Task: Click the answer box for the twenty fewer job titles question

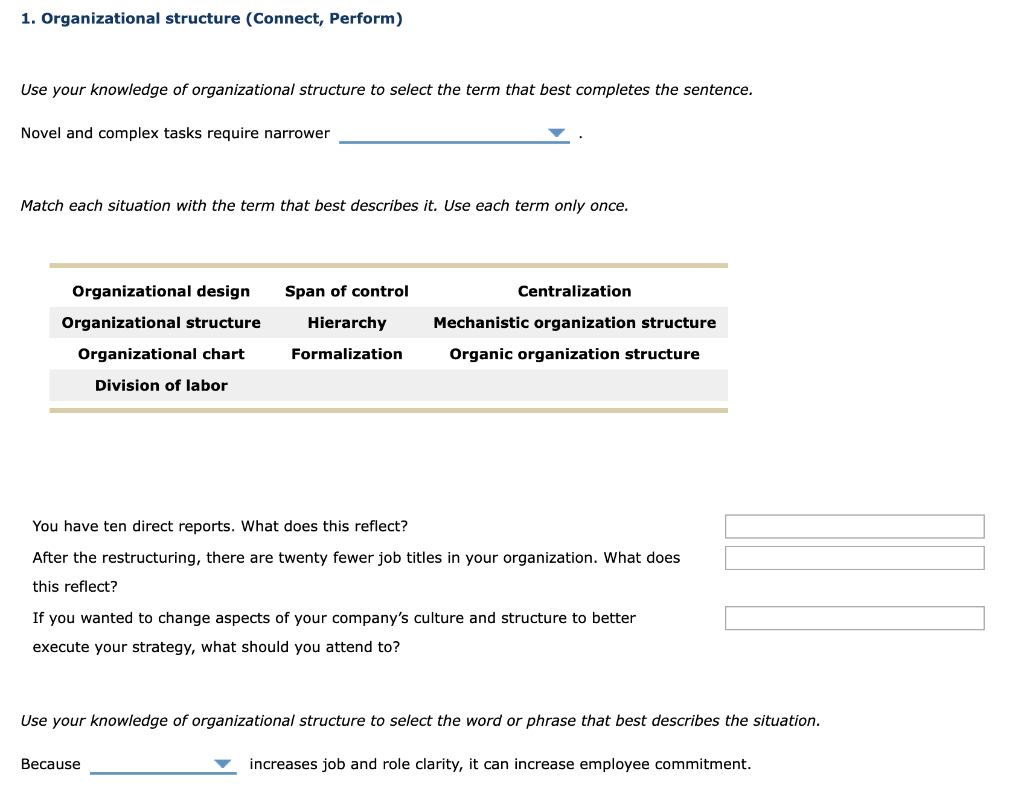Action: [x=854, y=557]
